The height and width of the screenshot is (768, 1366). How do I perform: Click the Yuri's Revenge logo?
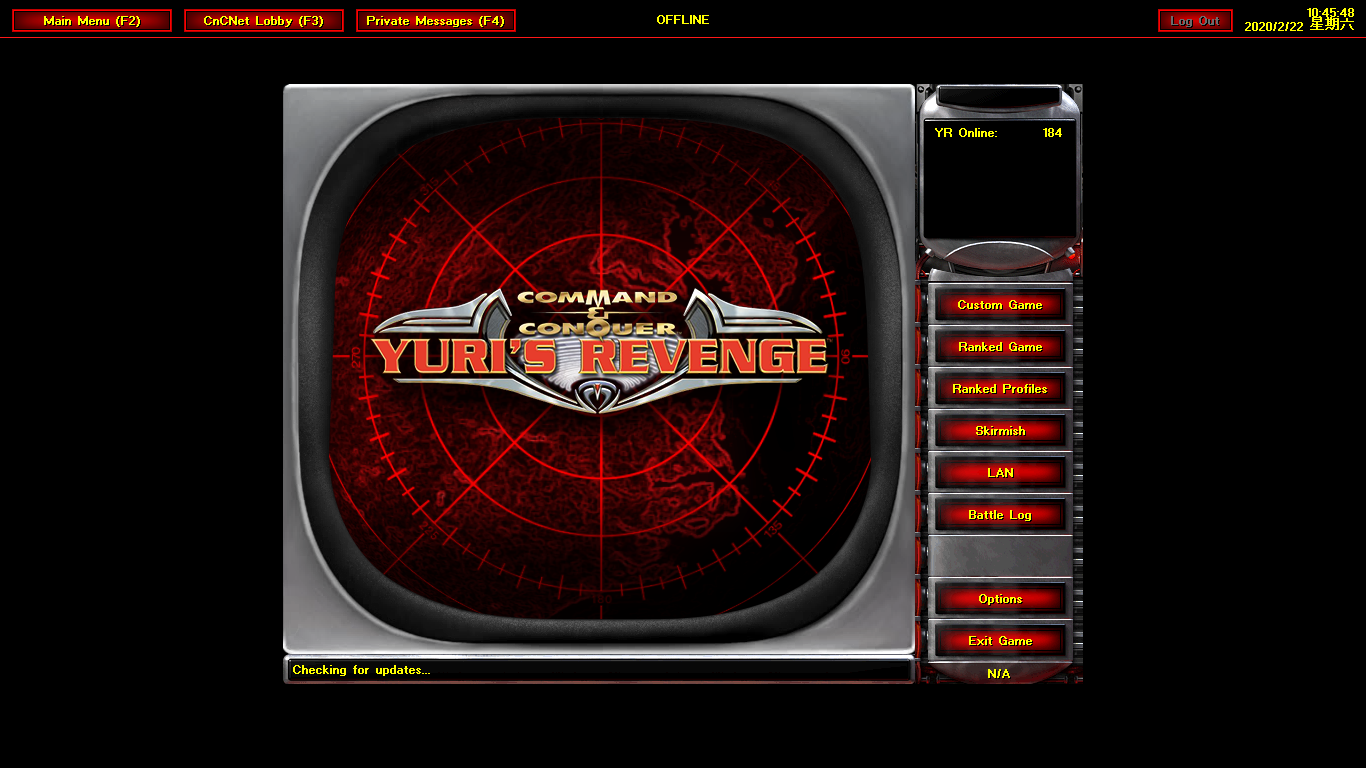(600, 350)
